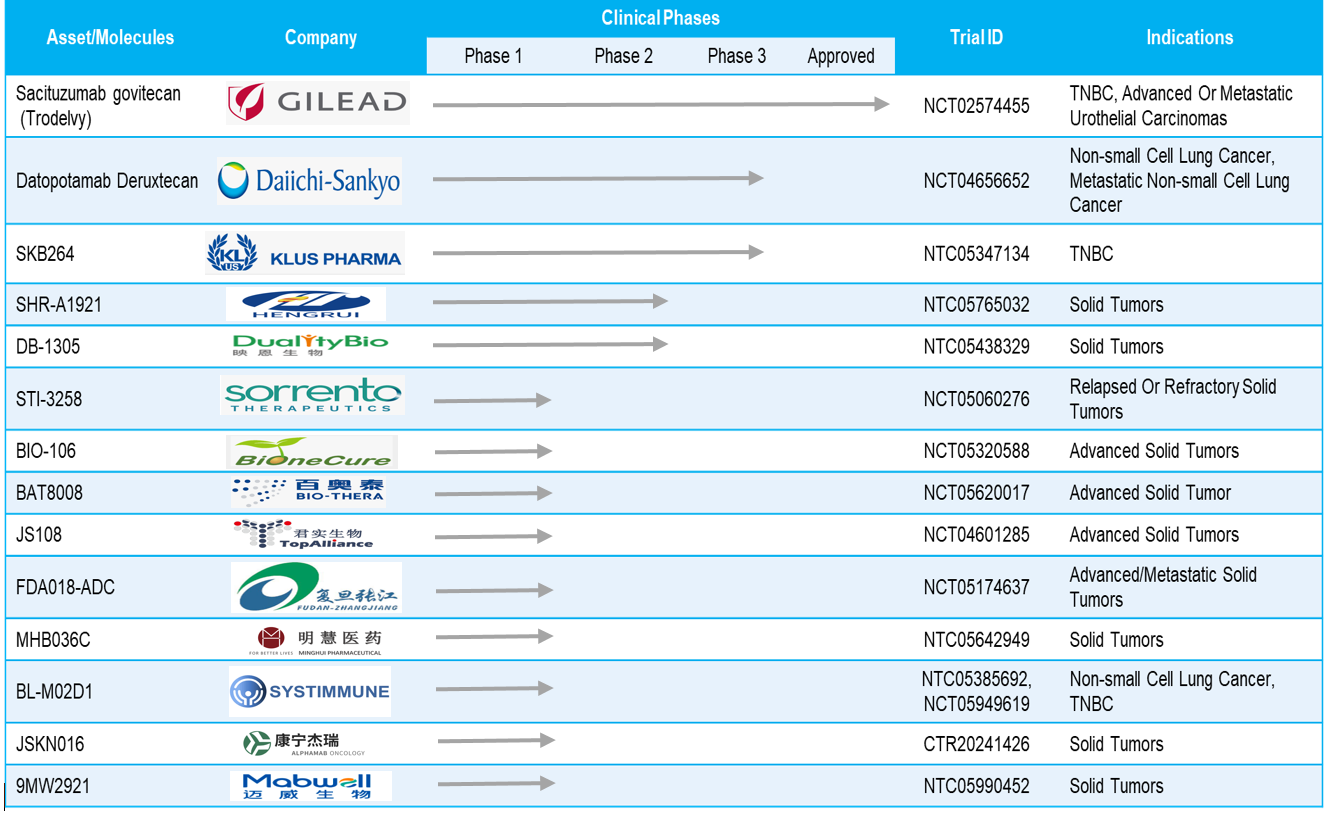Viewport: 1326px width, 814px height.
Task: Select the Mabwell logo
Action: [x=310, y=785]
